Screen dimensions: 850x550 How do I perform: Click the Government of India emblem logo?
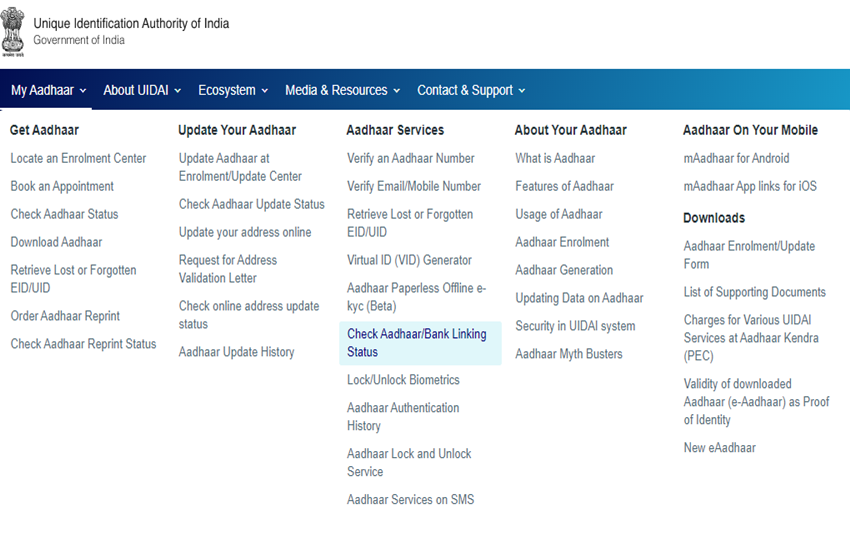coord(14,31)
